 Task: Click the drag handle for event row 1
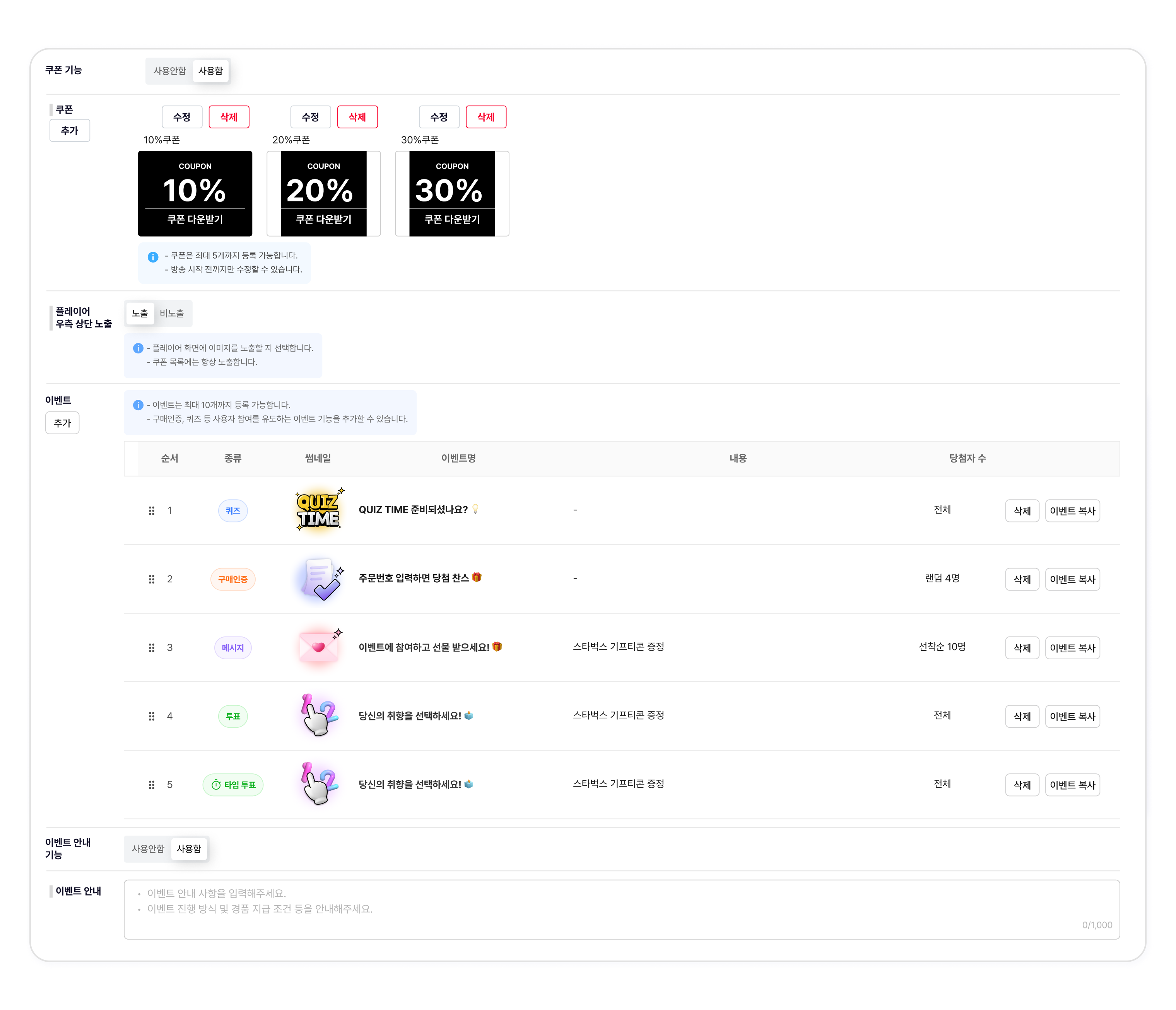[152, 511]
